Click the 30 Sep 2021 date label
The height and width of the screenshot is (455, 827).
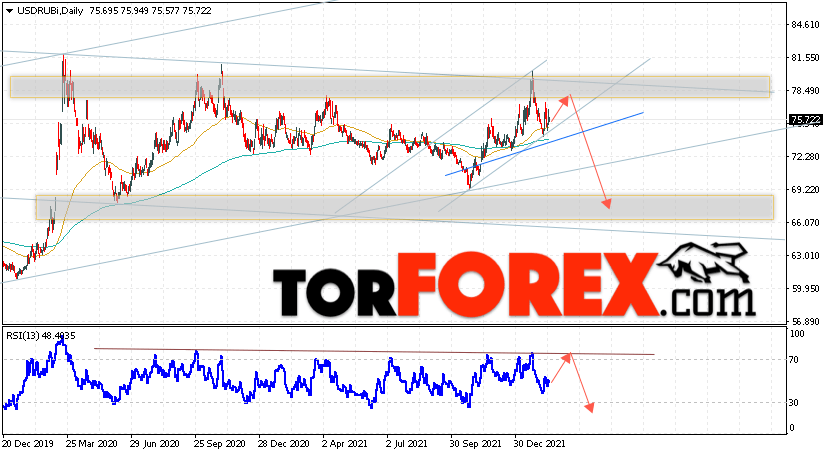(476, 444)
